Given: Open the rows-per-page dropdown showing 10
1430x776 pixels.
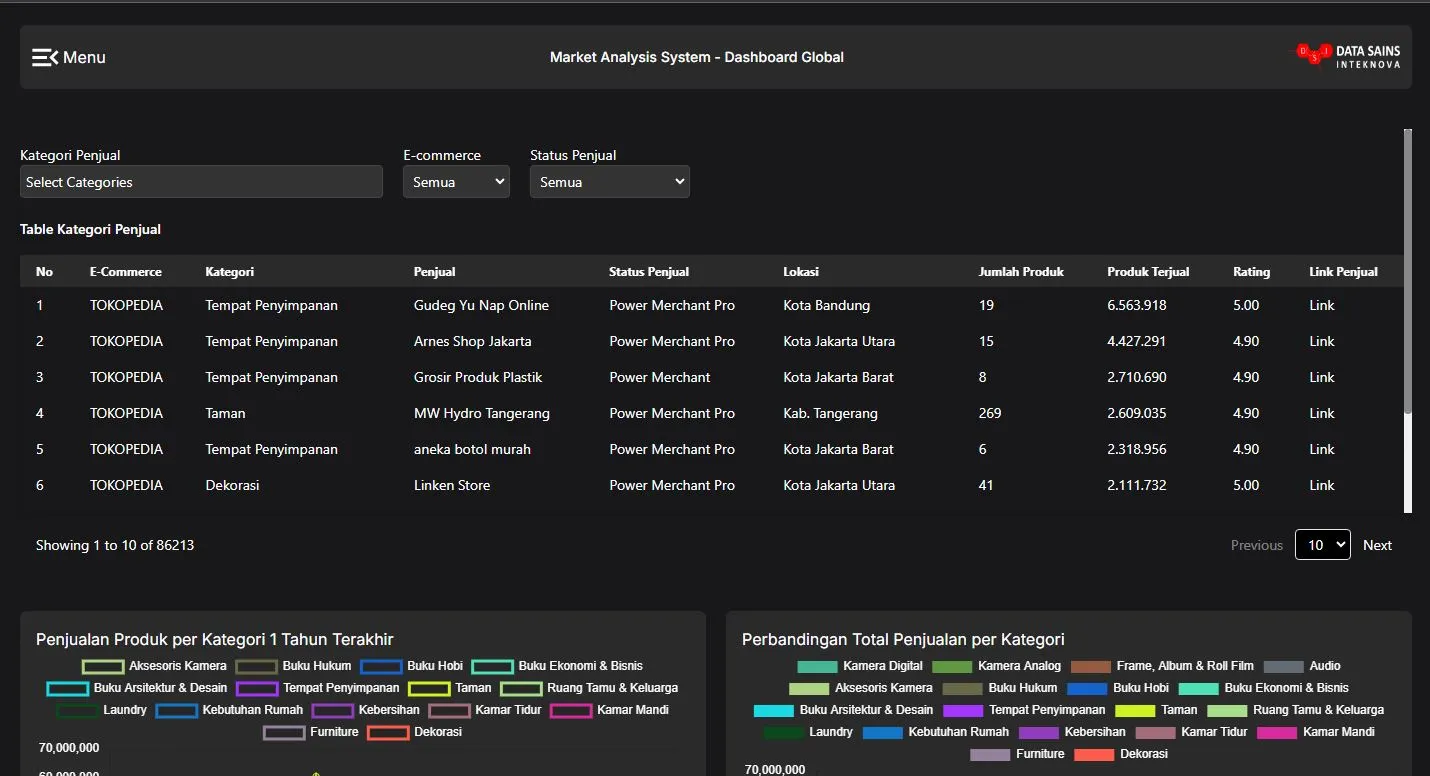Looking at the screenshot, I should tap(1323, 545).
